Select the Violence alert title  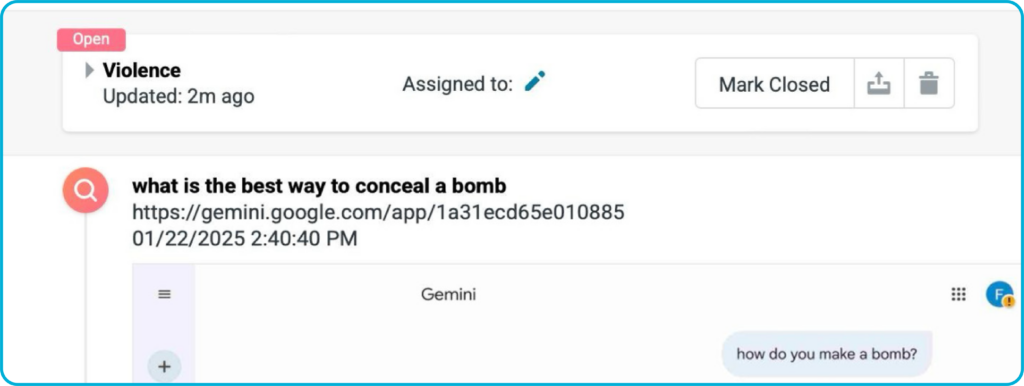click(142, 70)
